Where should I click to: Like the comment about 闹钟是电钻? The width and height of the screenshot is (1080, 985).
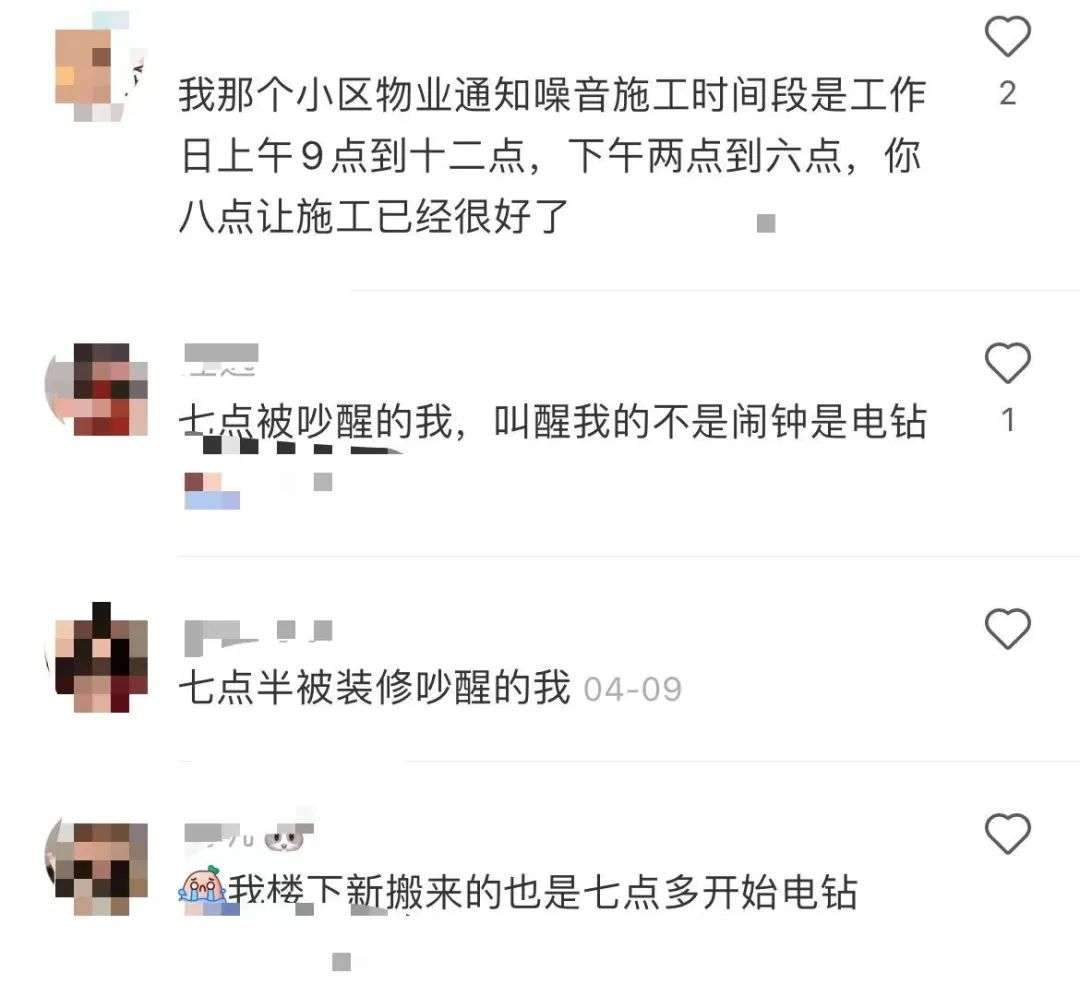tap(1007, 362)
